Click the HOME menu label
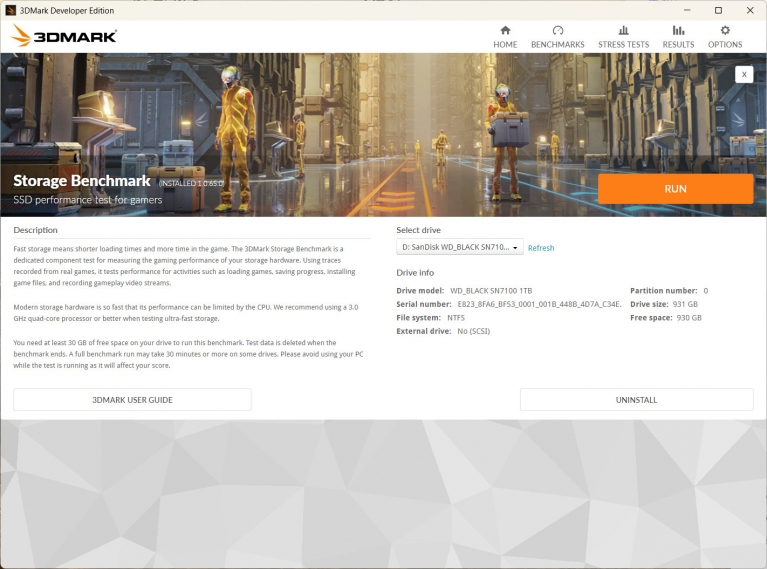The width and height of the screenshot is (767, 569). coord(505,45)
